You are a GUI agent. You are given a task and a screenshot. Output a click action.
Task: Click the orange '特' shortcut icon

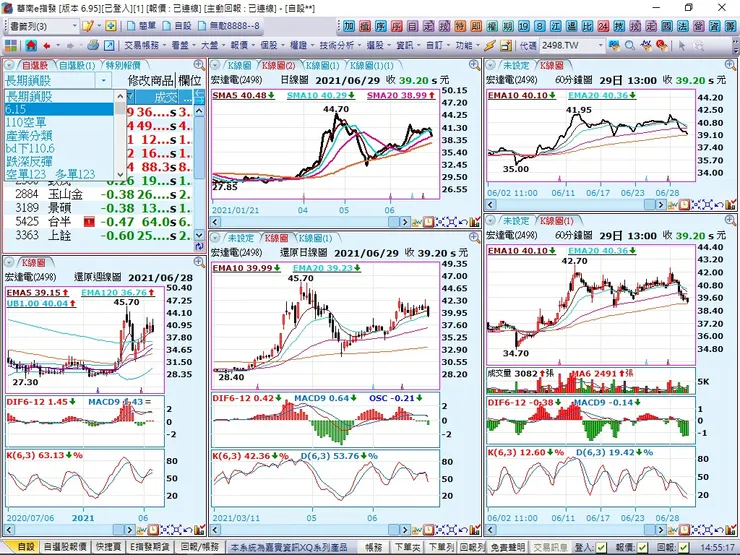pyautogui.click(x=460, y=26)
